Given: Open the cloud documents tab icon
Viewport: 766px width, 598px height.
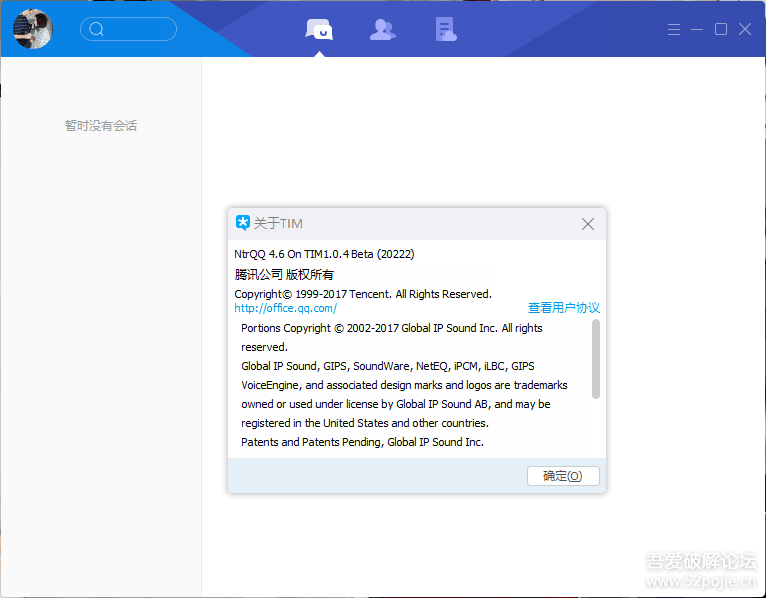Looking at the screenshot, I should [x=446, y=29].
